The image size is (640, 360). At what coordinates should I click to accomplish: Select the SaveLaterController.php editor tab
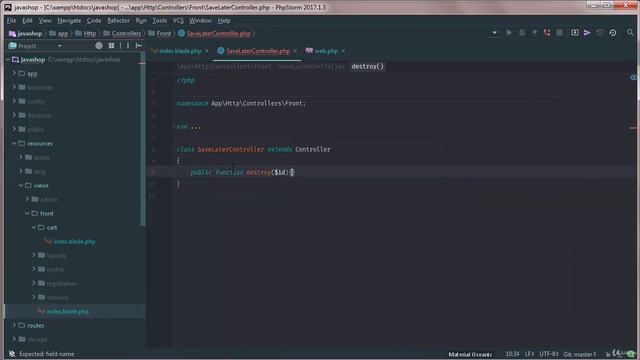click(x=258, y=51)
